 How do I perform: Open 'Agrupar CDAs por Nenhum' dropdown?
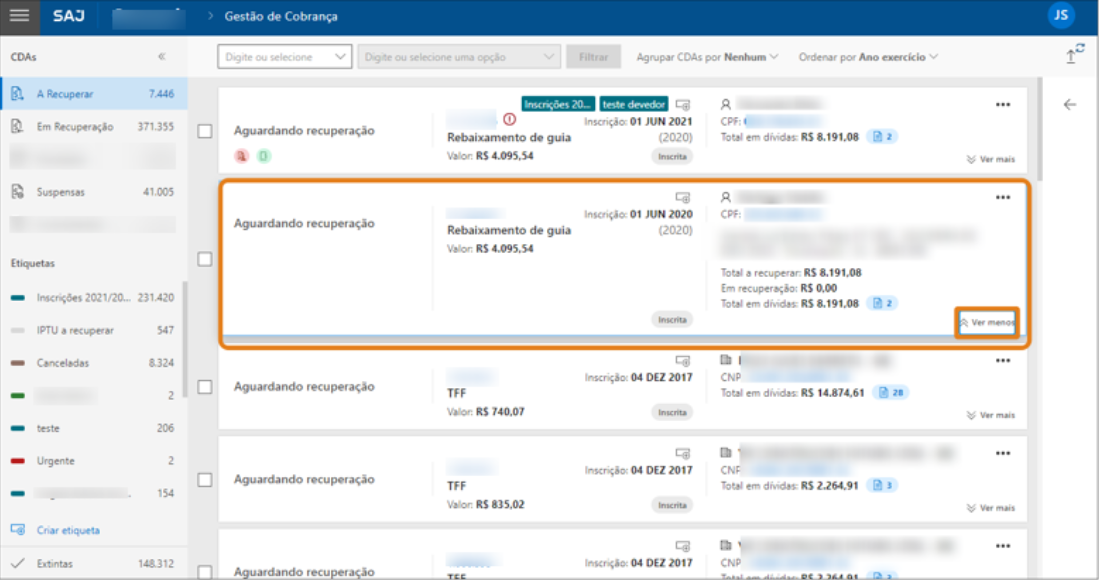pos(707,57)
